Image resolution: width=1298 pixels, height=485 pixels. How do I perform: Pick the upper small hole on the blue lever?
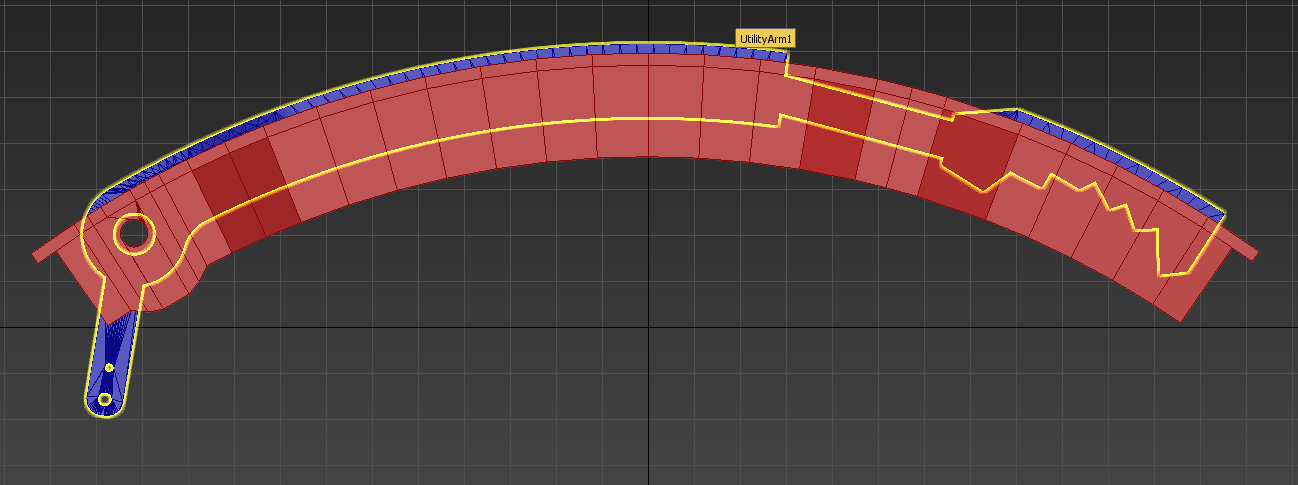tap(109, 368)
